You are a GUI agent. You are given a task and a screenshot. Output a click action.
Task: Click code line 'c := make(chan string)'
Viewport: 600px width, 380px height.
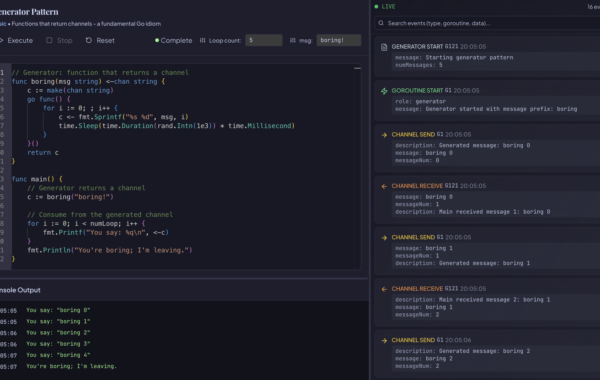70,90
